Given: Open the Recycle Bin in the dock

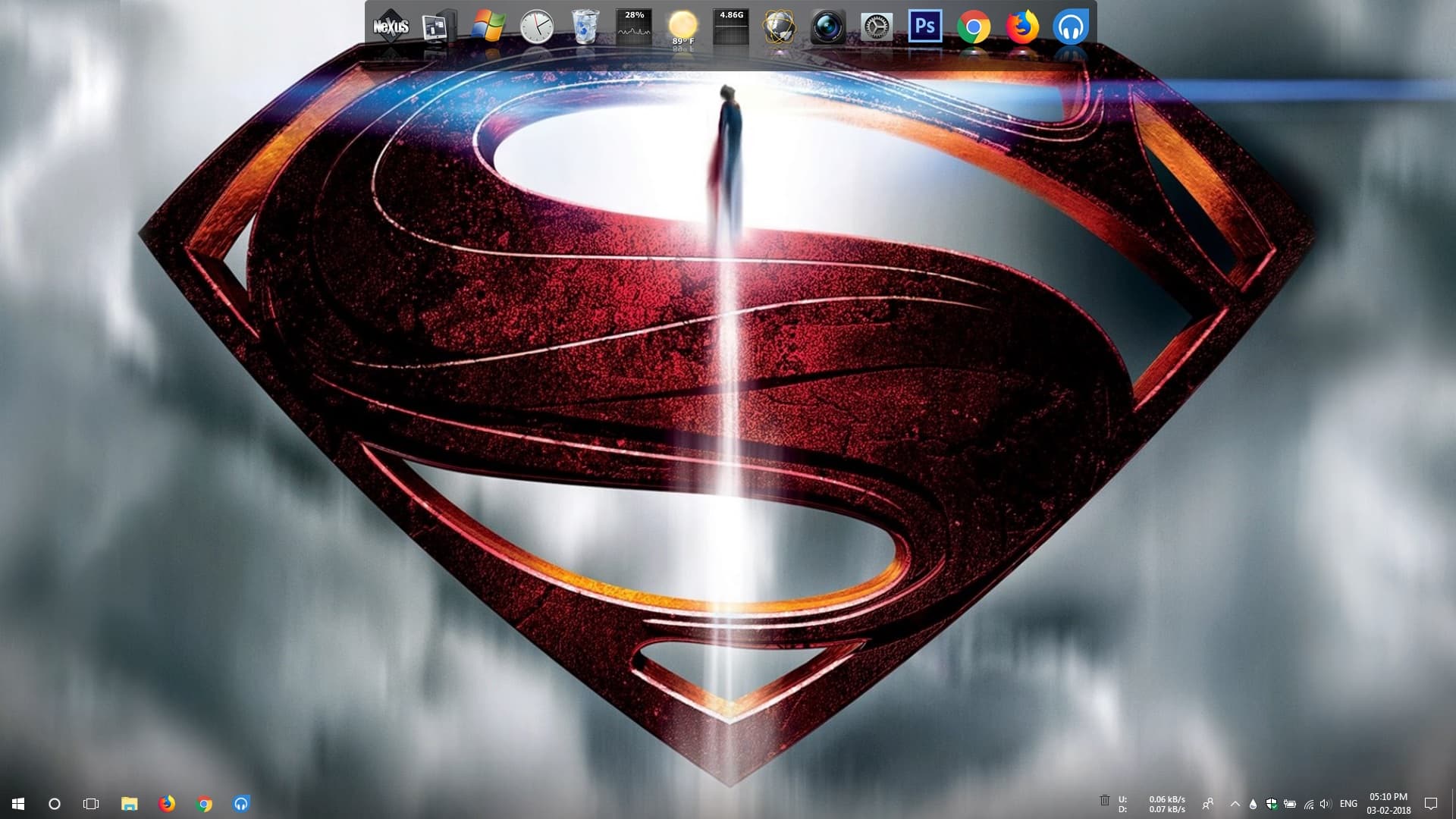Looking at the screenshot, I should (585, 27).
